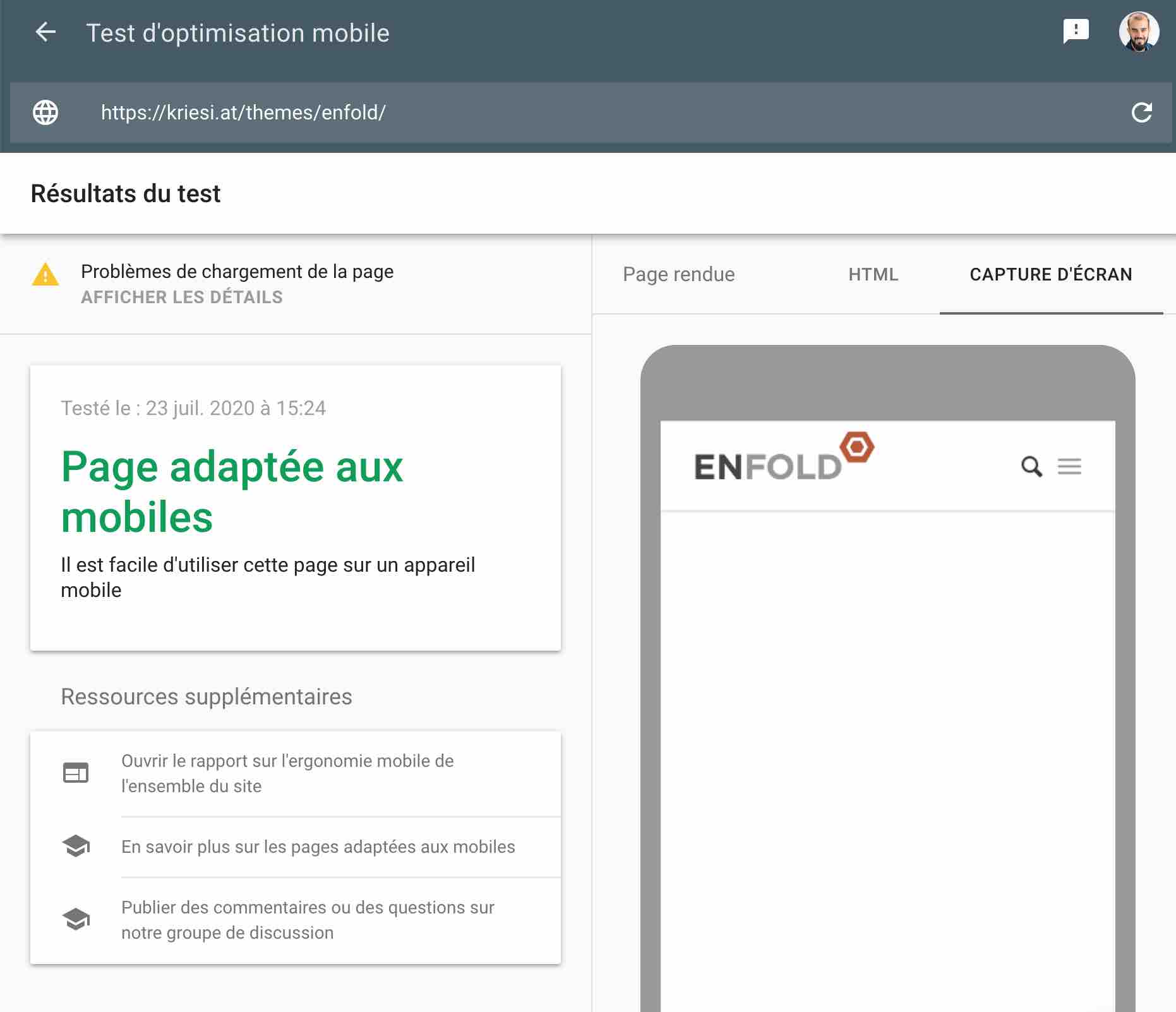Image resolution: width=1176 pixels, height=1012 pixels.
Task: Expand AFFICHER LES DÉTAILS for loading issues
Action: [182, 297]
